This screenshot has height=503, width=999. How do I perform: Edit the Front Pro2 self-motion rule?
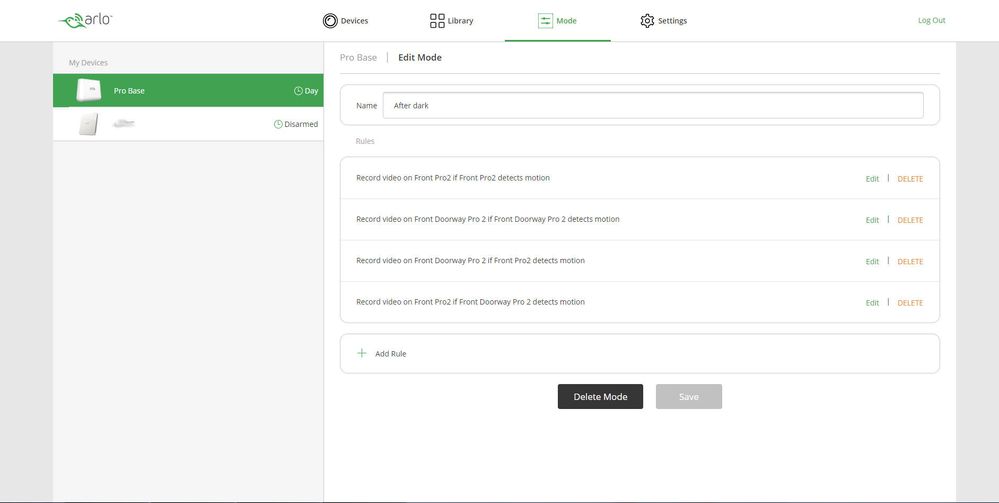coord(872,179)
